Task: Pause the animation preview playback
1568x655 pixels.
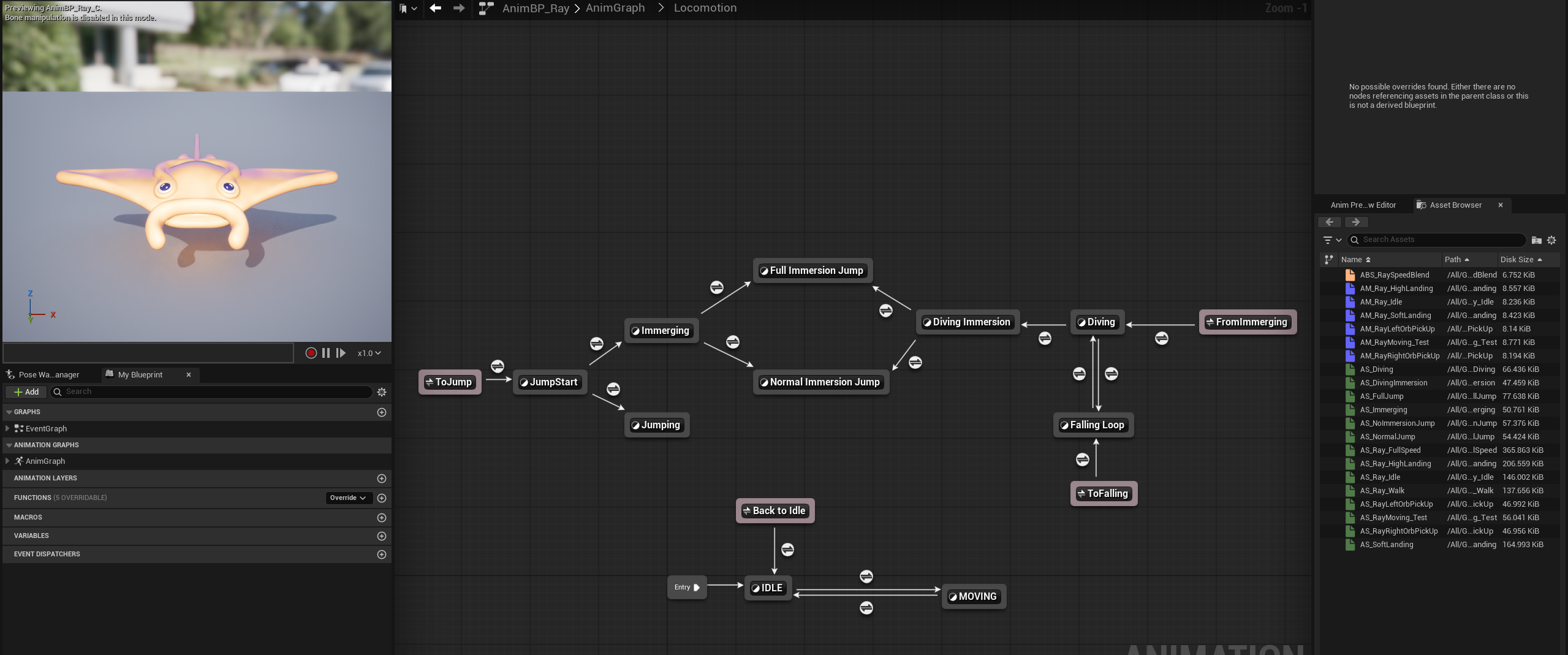Action: (x=326, y=353)
